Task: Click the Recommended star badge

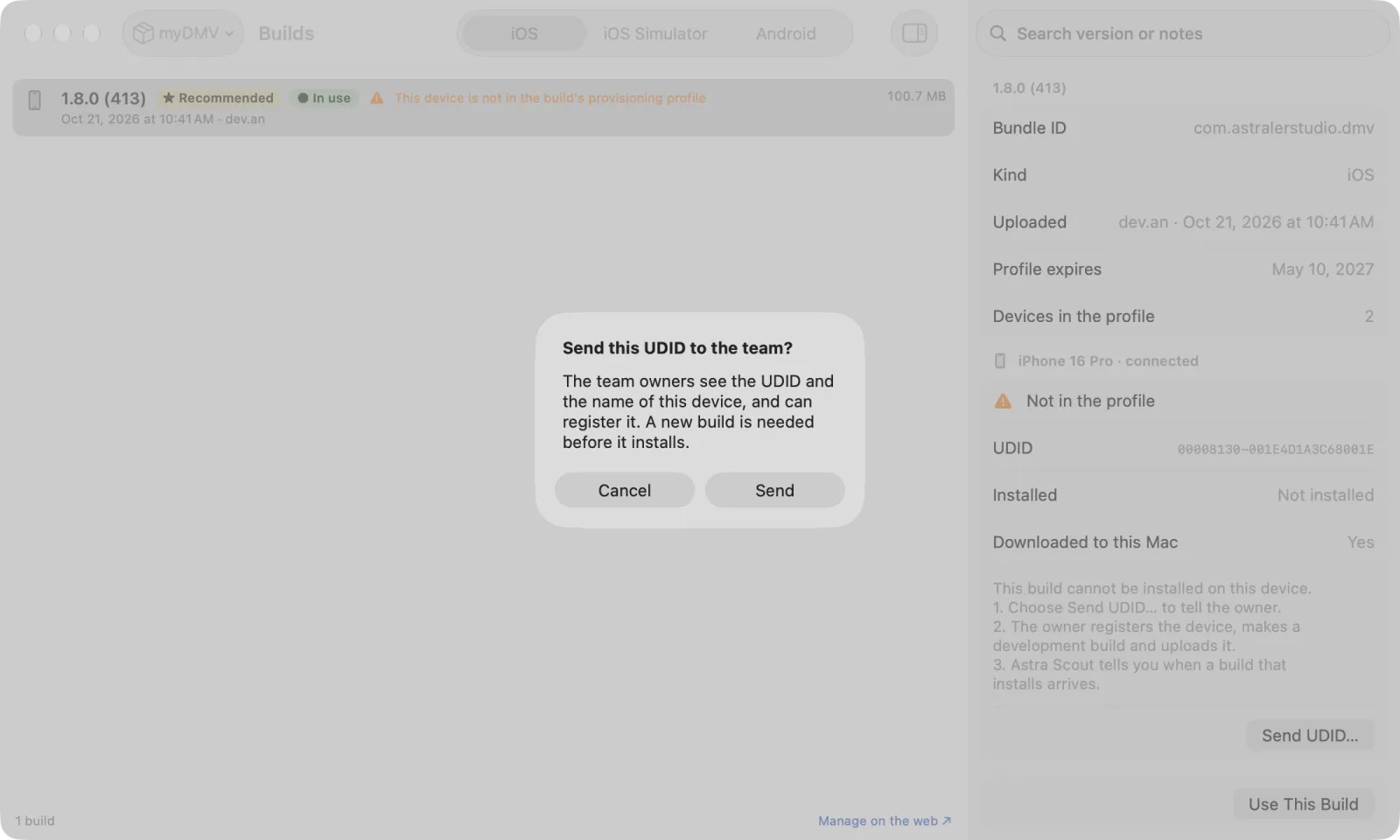Action: coord(218,98)
